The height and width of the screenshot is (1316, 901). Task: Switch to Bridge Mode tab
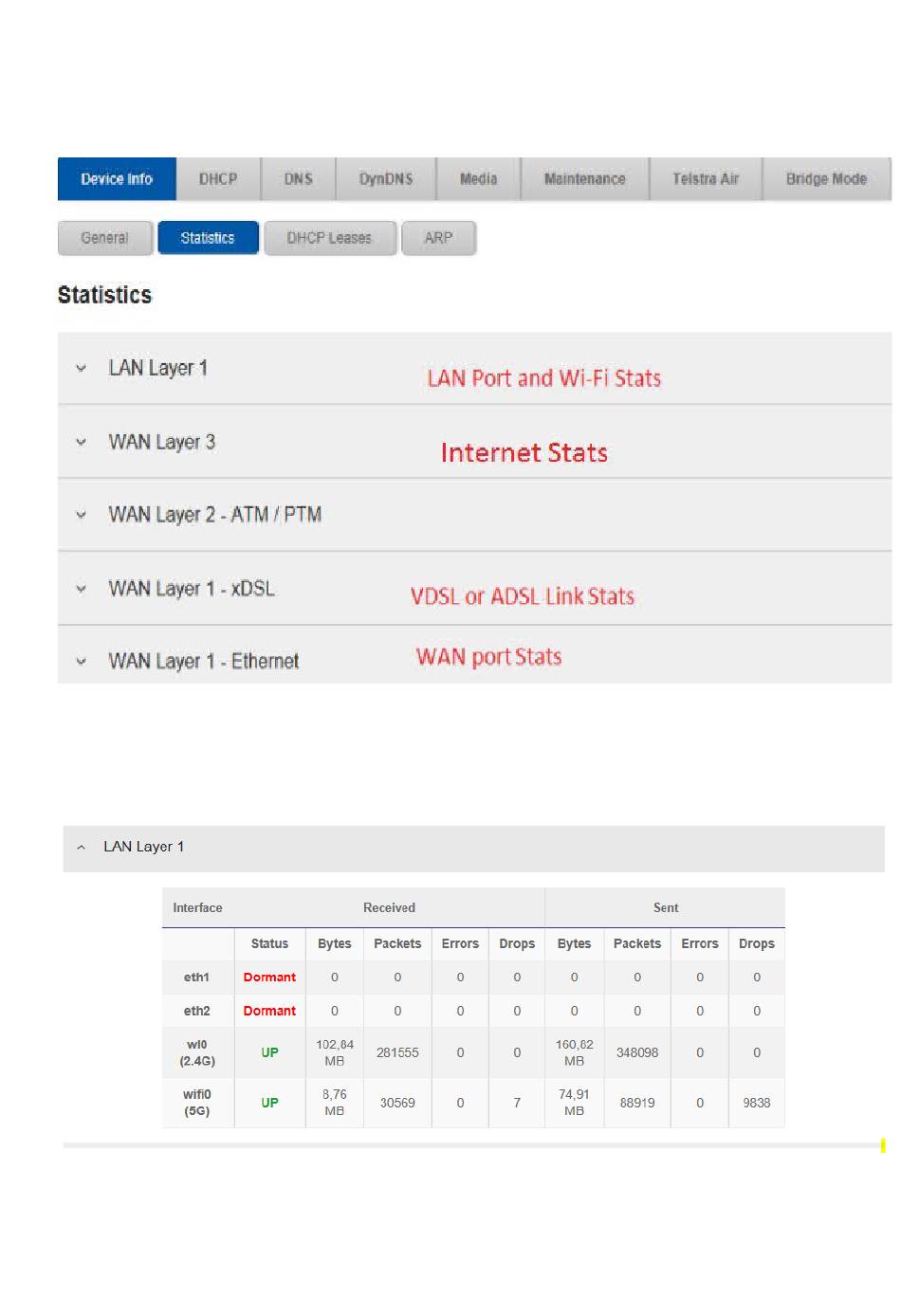coord(826,178)
